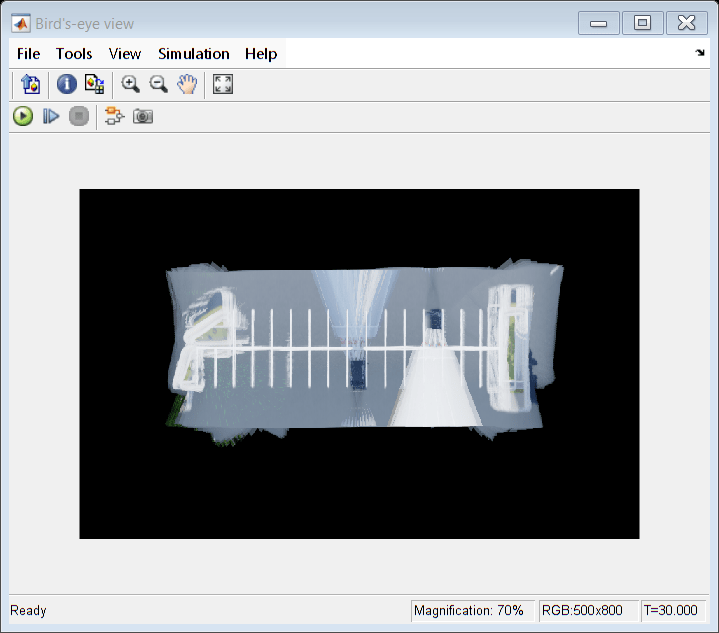Activate the Pan hand tool
The image size is (719, 633).
pyautogui.click(x=186, y=85)
